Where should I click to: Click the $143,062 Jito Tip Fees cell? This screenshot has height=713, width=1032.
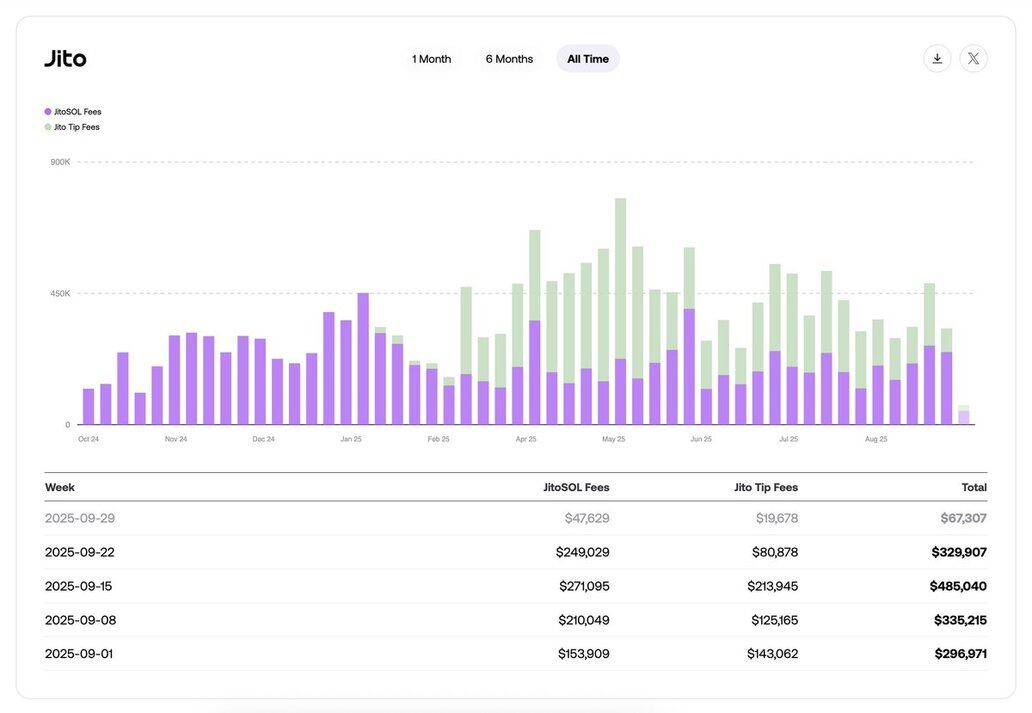(772, 654)
